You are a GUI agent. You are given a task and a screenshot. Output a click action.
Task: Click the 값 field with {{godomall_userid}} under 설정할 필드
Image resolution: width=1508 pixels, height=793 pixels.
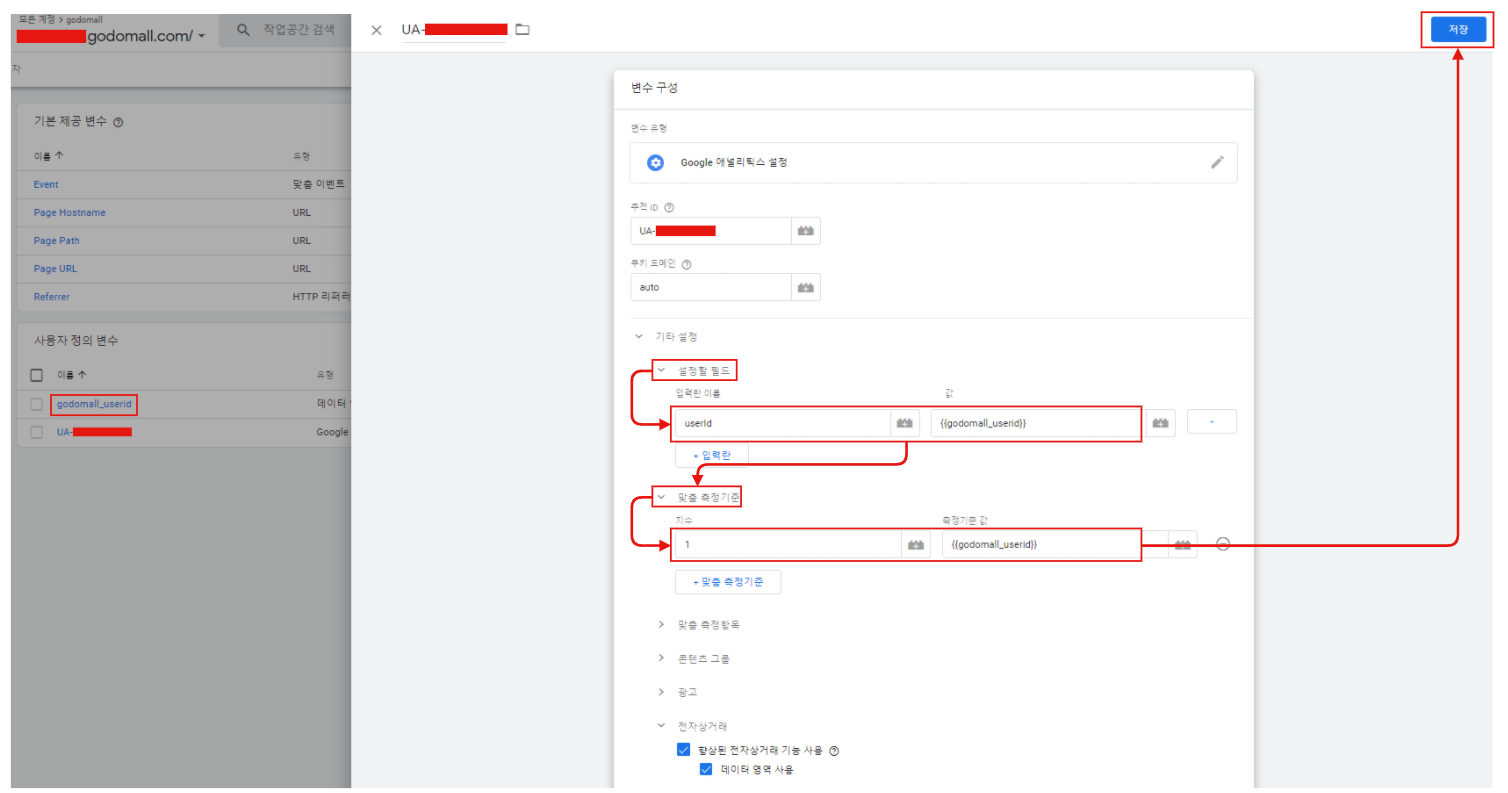pos(1037,423)
